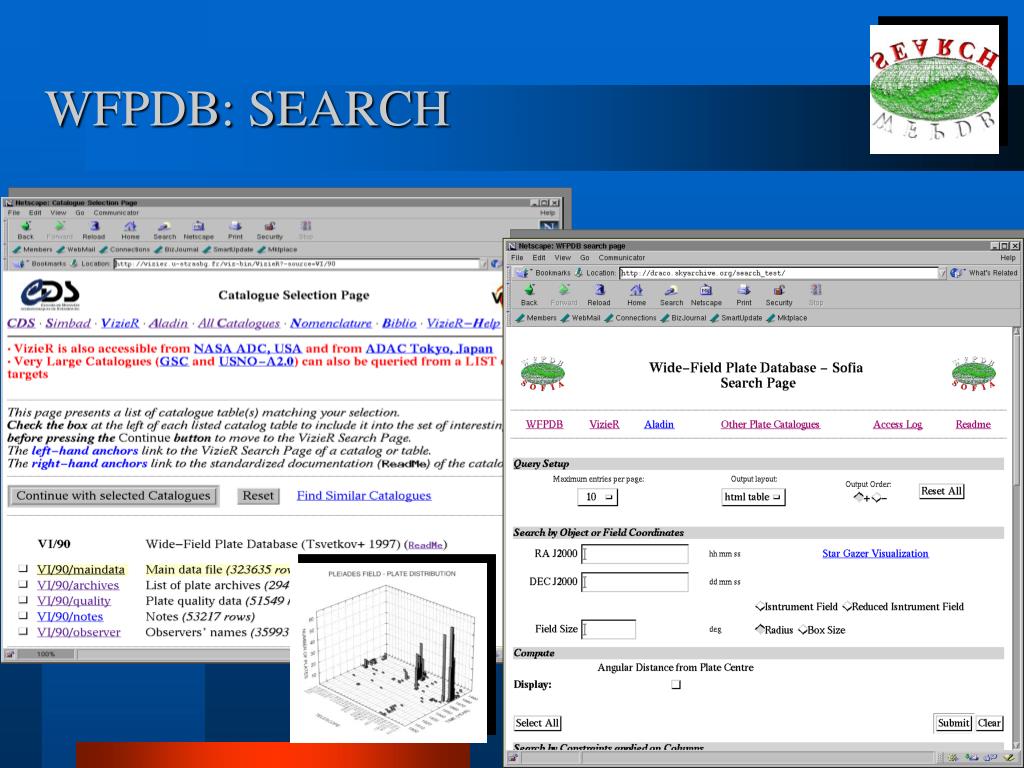Check the VI/90/notes catalogue box
The height and width of the screenshot is (768, 1024).
click(24, 616)
